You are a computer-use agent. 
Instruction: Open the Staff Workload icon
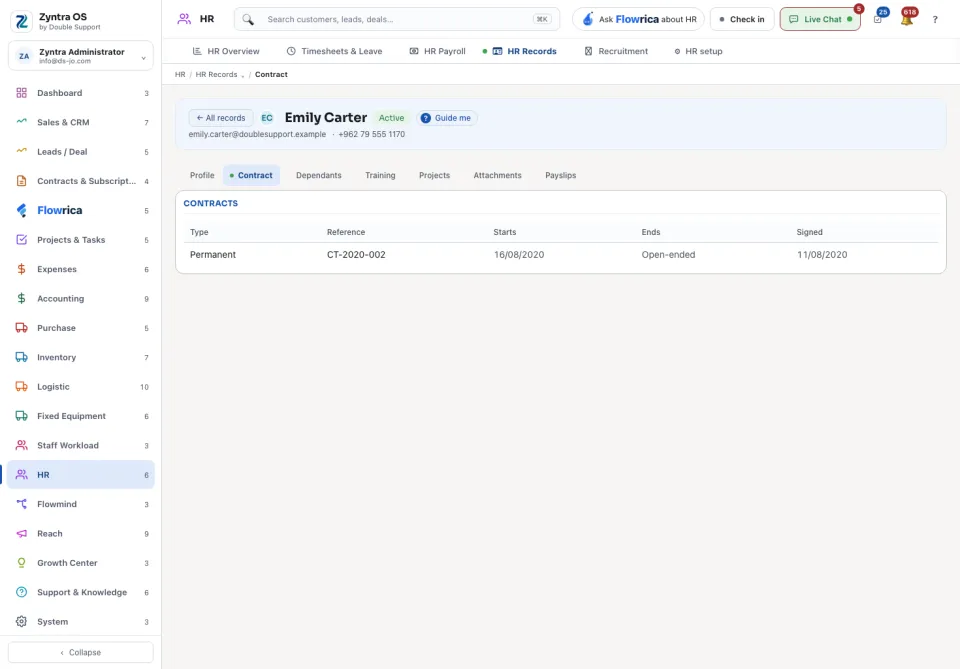(x=21, y=445)
